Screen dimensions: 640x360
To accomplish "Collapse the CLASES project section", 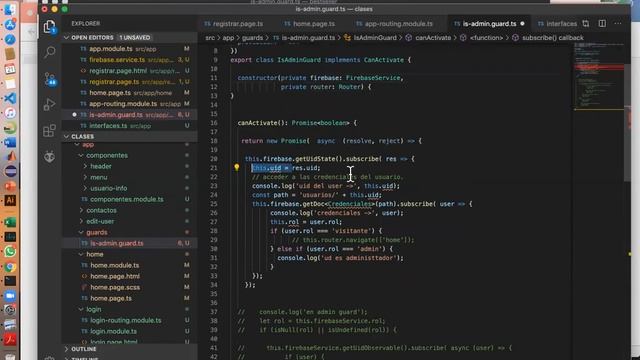I will (x=67, y=136).
